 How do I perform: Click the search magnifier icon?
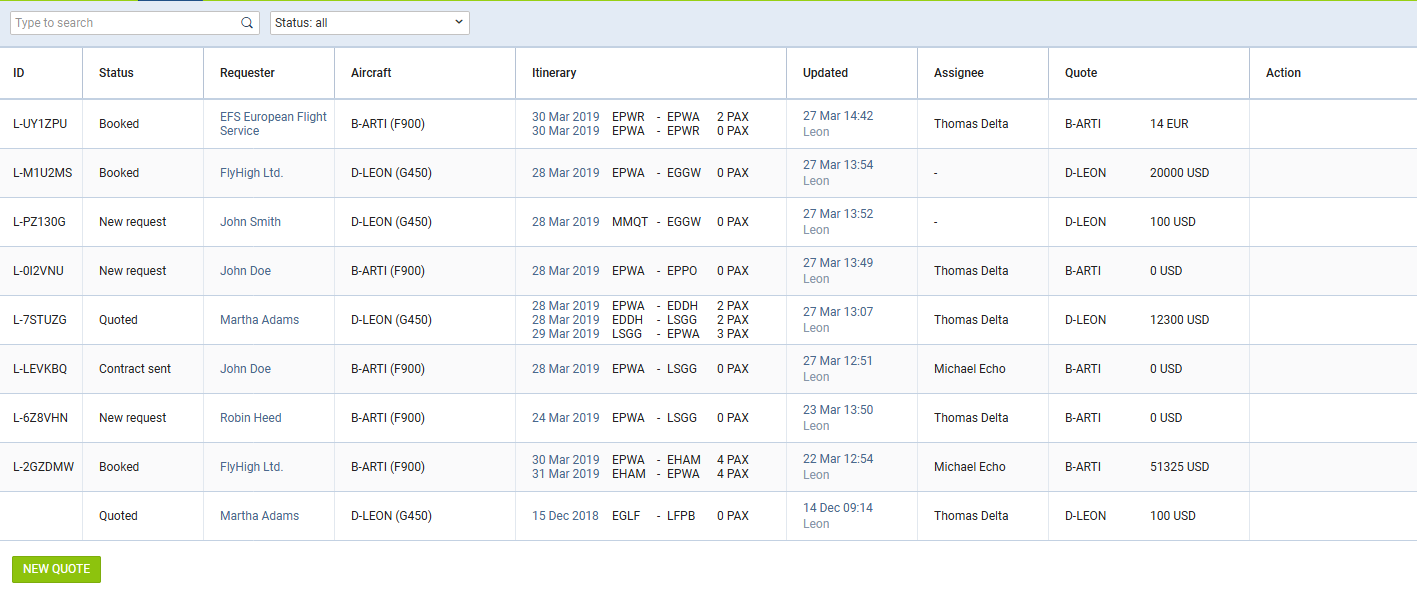[247, 23]
